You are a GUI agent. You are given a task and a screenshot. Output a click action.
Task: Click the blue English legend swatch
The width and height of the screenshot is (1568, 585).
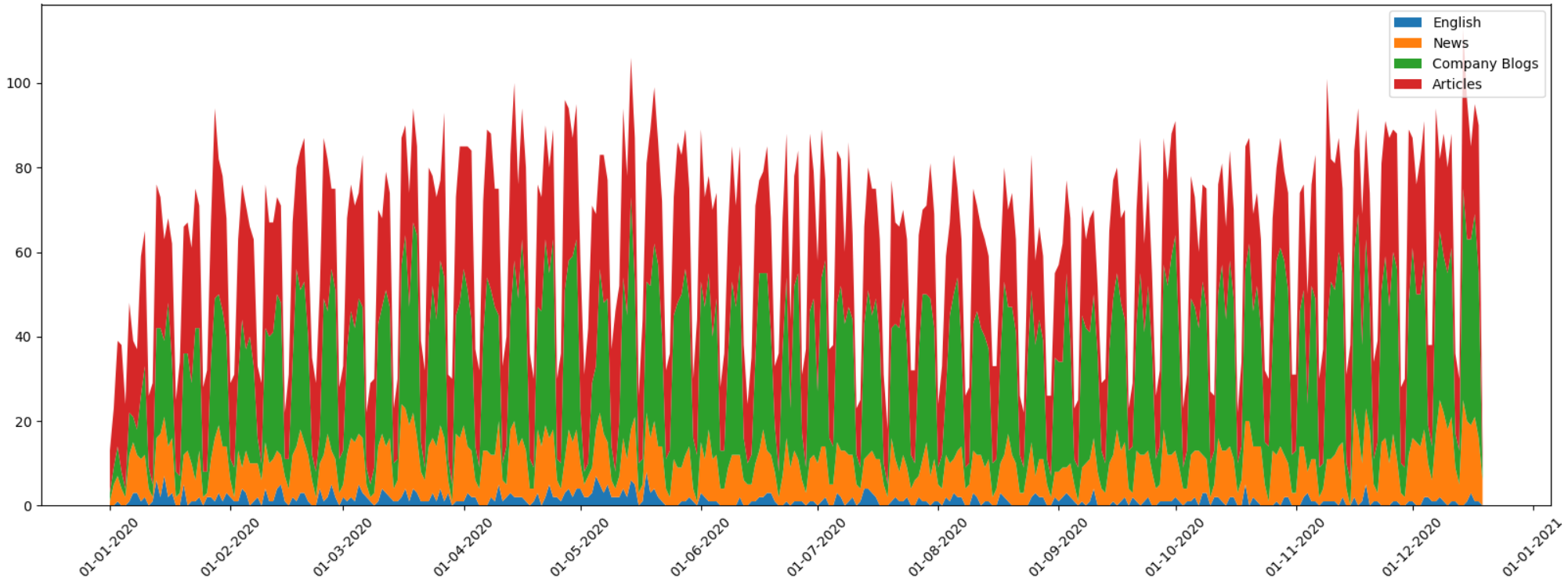[1407, 23]
